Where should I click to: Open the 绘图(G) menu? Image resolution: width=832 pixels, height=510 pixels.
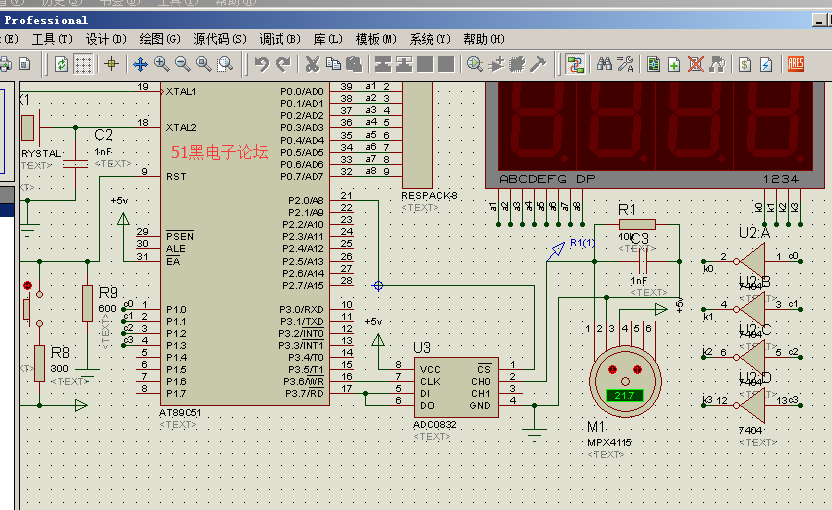(160, 39)
